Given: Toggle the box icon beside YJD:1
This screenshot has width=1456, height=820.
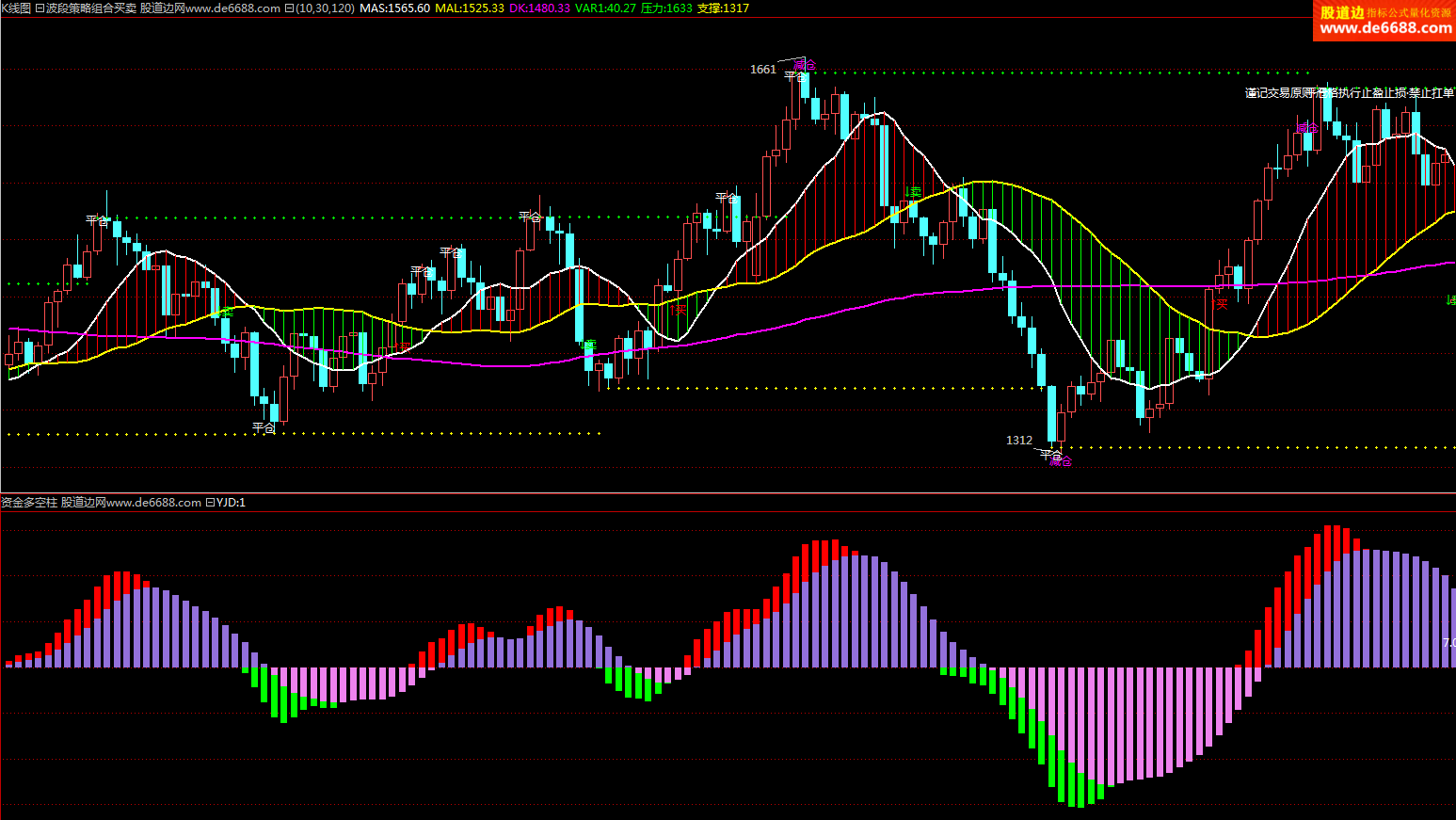Looking at the screenshot, I should [210, 503].
